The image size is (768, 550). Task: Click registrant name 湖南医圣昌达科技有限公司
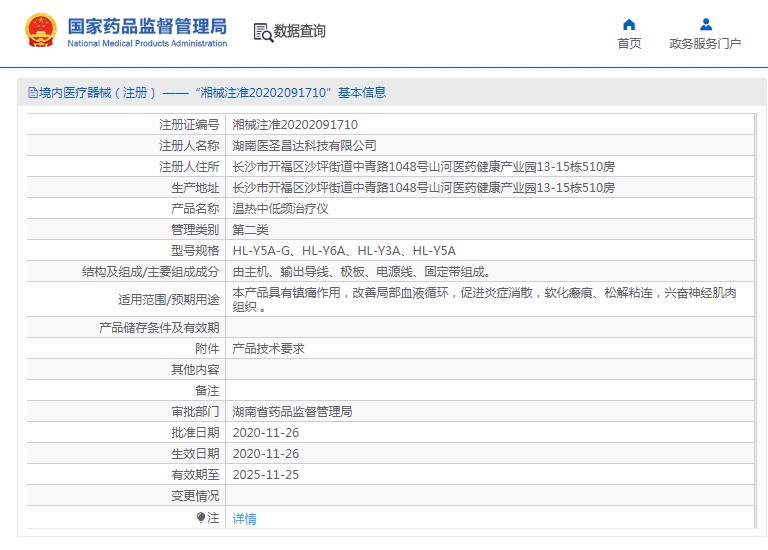tap(304, 146)
